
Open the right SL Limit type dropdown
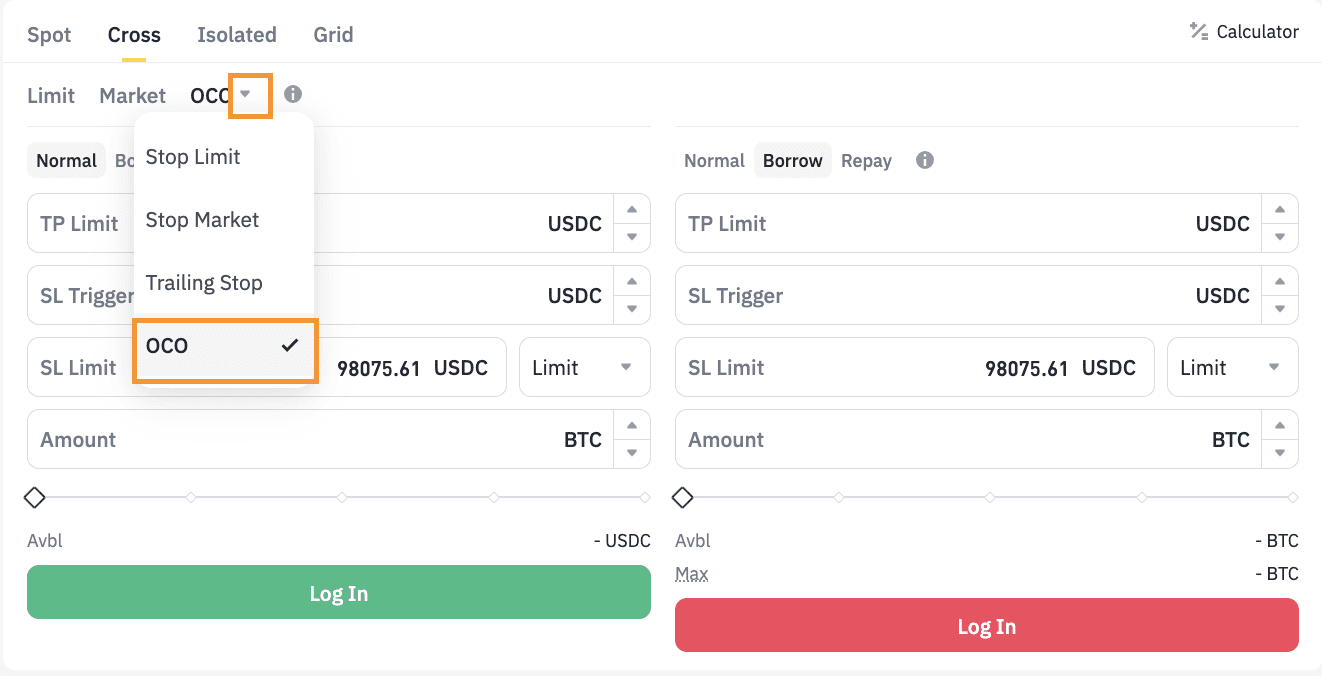tap(1232, 367)
